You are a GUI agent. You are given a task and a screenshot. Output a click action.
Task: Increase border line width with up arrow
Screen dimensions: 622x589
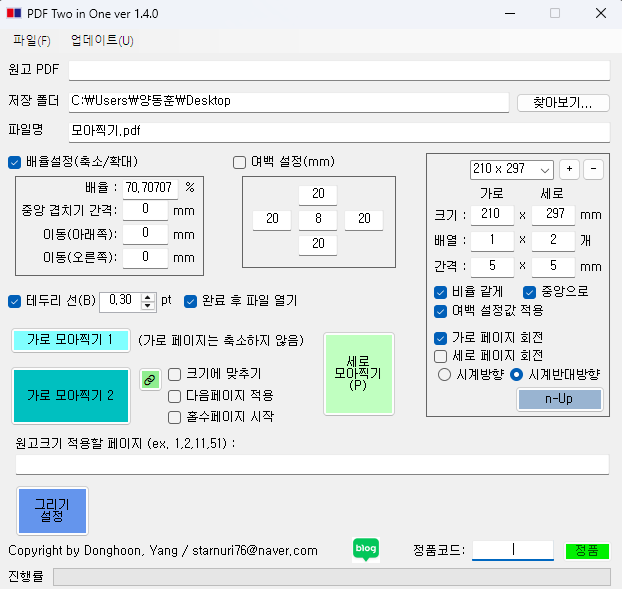point(148,298)
